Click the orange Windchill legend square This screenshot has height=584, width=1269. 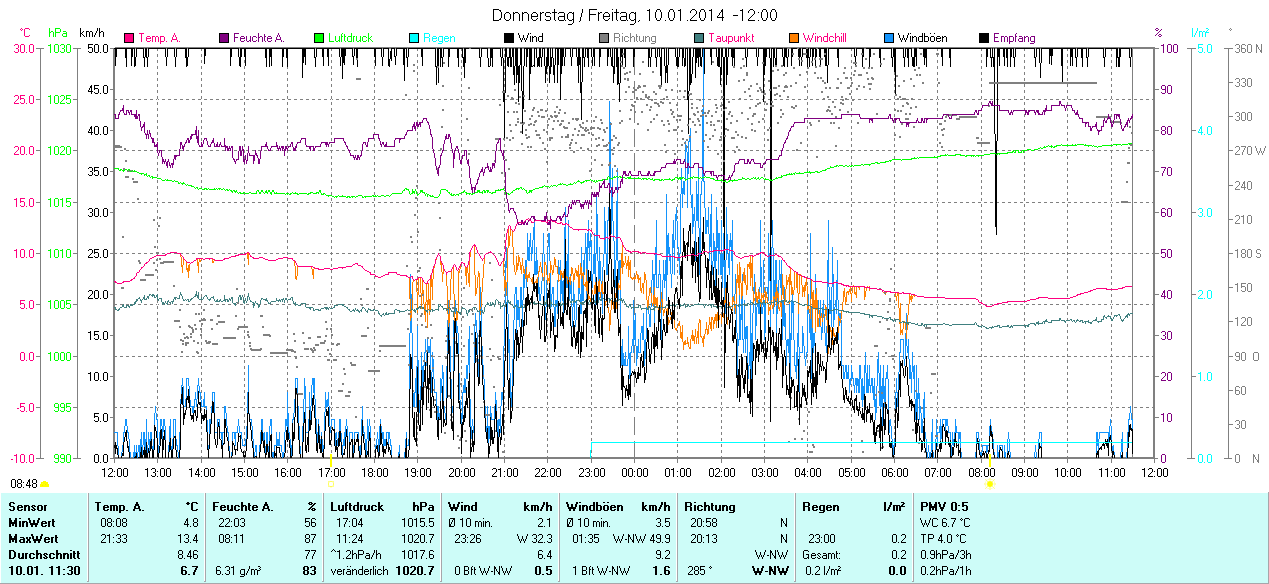[794, 38]
